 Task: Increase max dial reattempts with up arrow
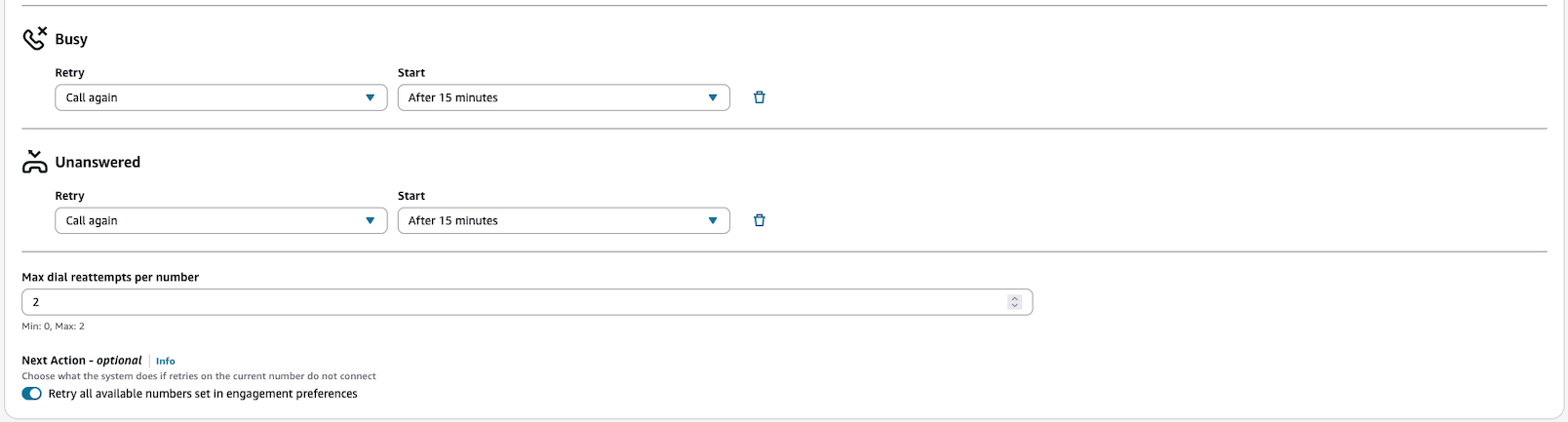click(1014, 298)
